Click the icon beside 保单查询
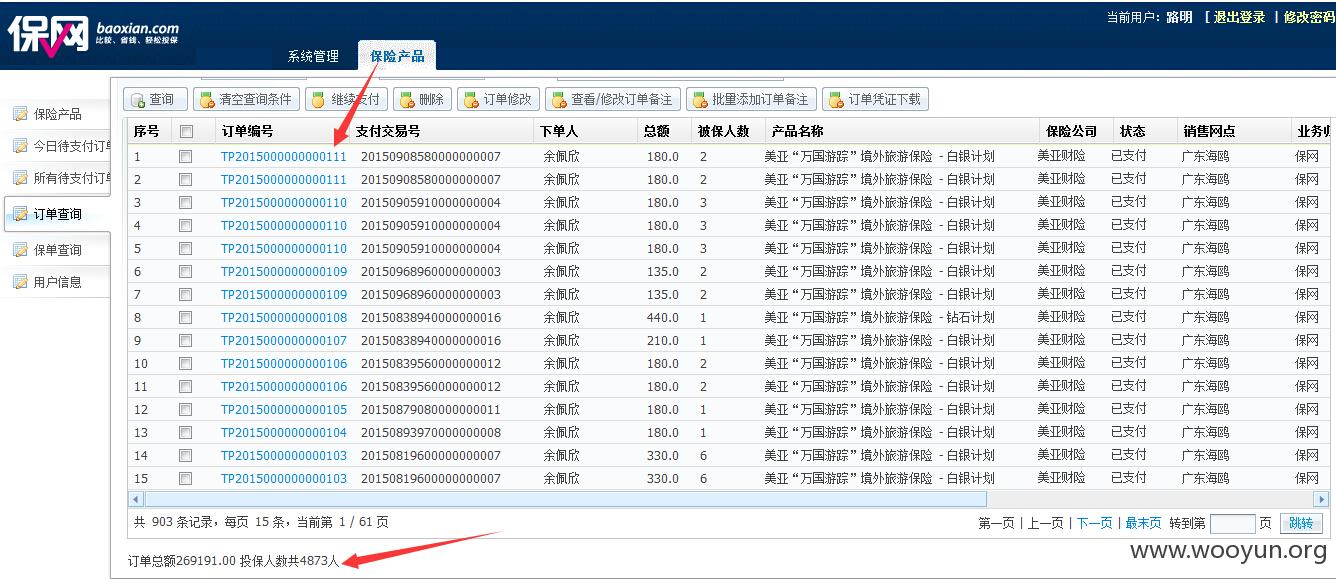Viewport: 1336px width, 579px height. coord(20,250)
